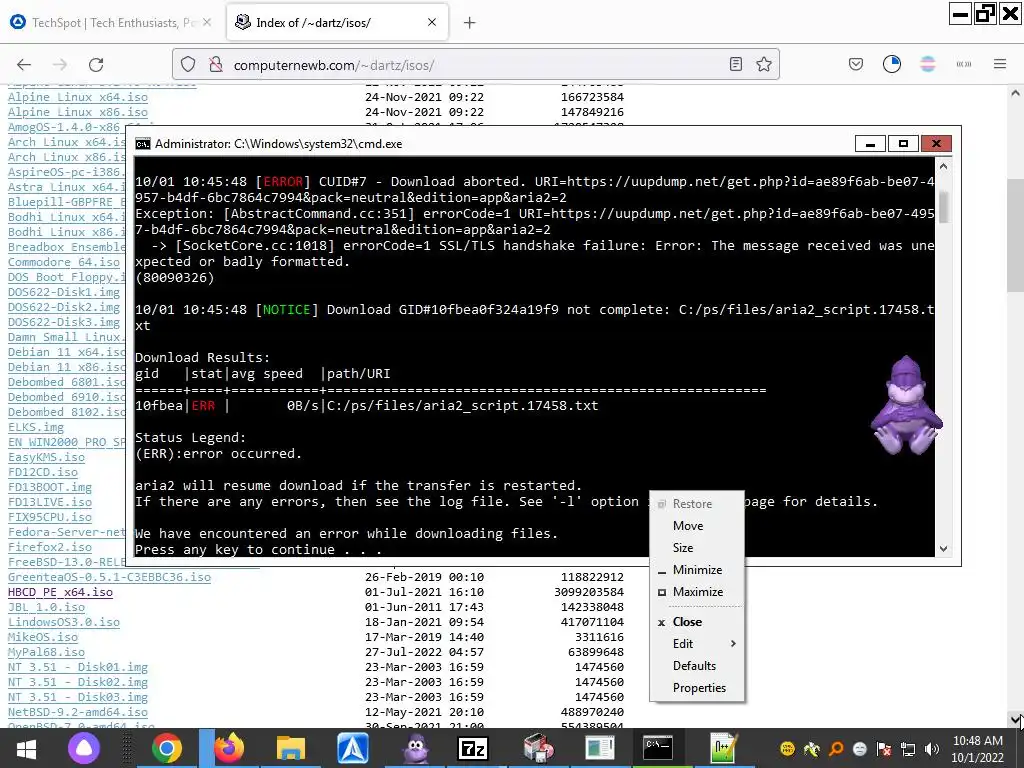Open NT 3.51 - Disk01.img link

click(78, 667)
